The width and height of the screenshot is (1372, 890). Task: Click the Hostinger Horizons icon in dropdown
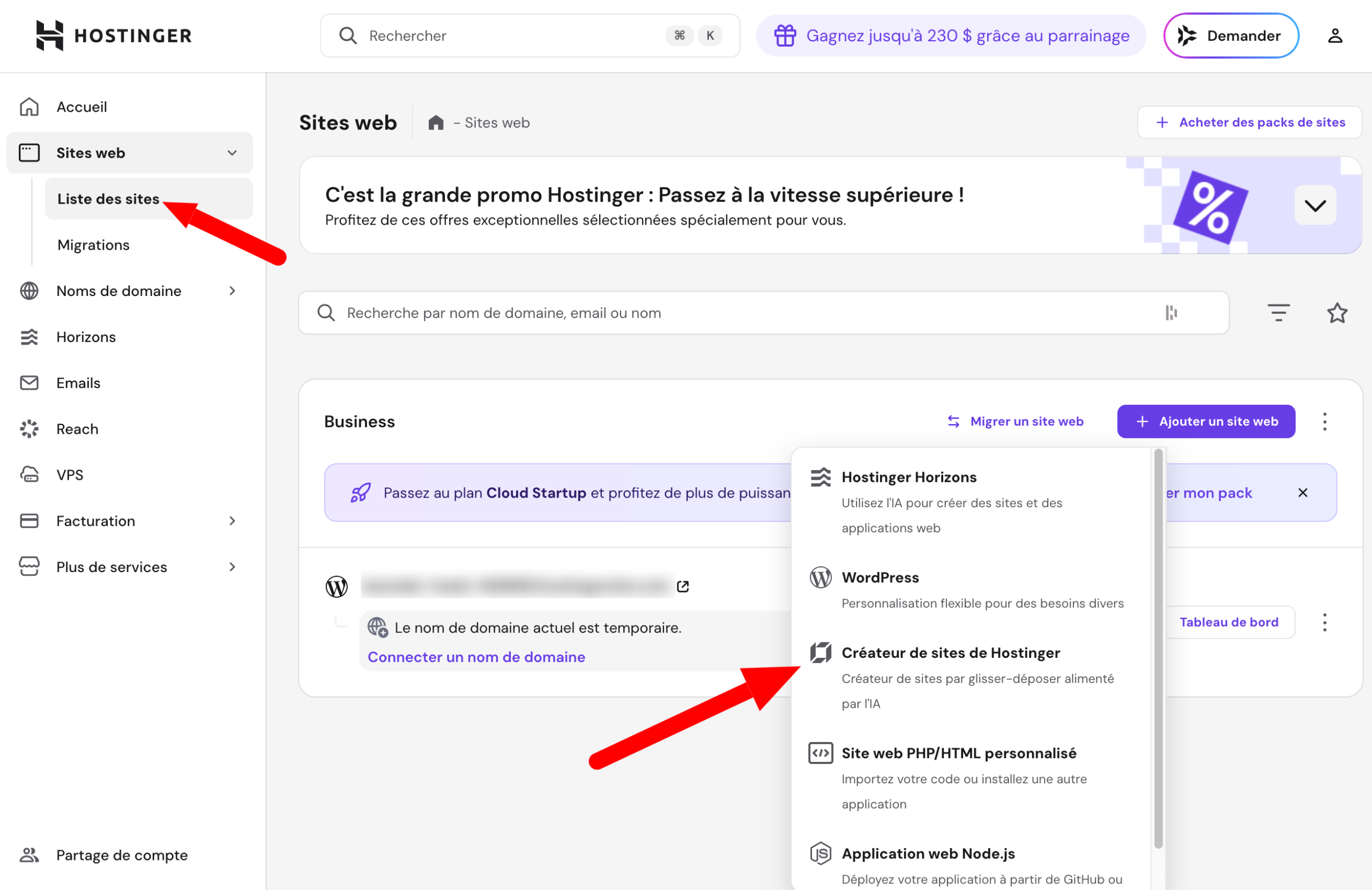821,478
